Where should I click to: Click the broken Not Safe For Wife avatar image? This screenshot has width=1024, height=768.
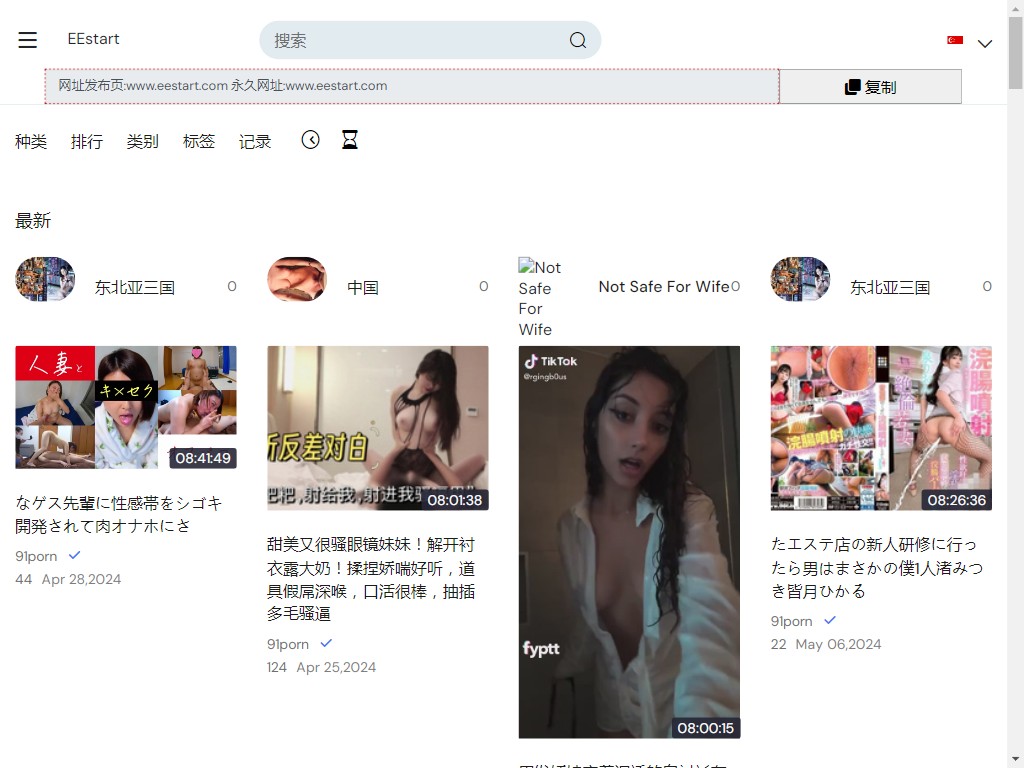[x=540, y=297]
